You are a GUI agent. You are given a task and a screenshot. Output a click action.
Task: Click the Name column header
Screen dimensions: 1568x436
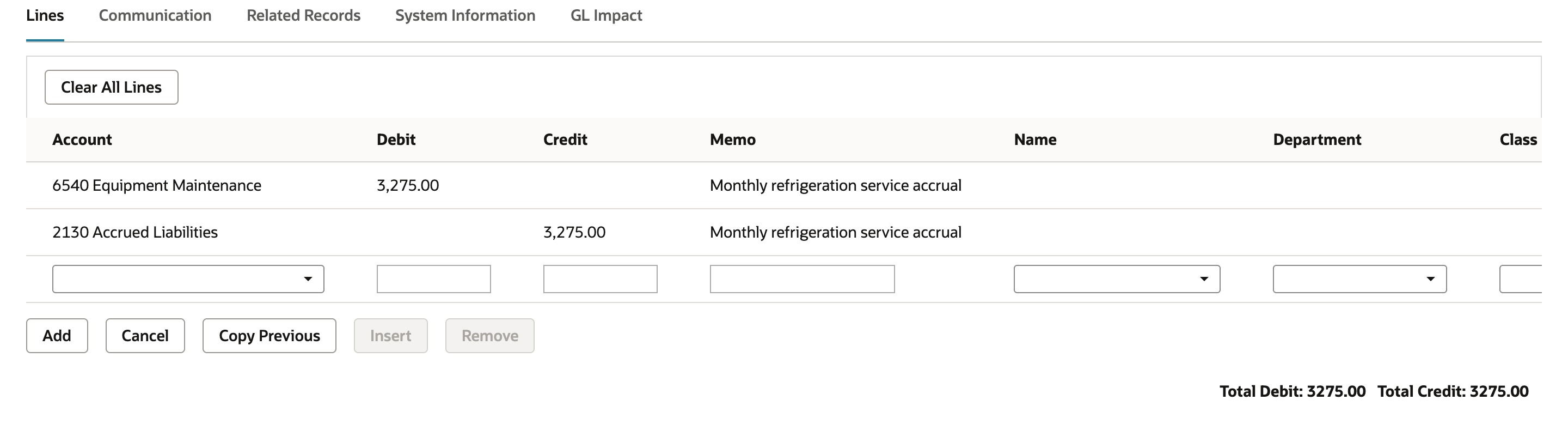[x=1036, y=140]
